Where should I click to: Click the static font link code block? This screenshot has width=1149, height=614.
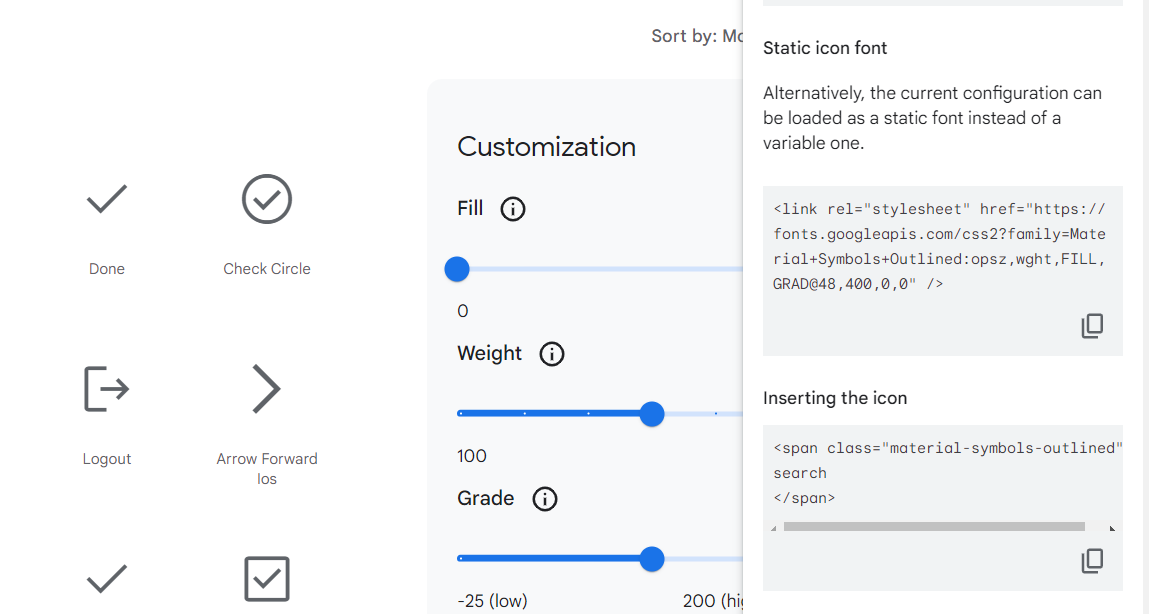pyautogui.click(x=938, y=246)
